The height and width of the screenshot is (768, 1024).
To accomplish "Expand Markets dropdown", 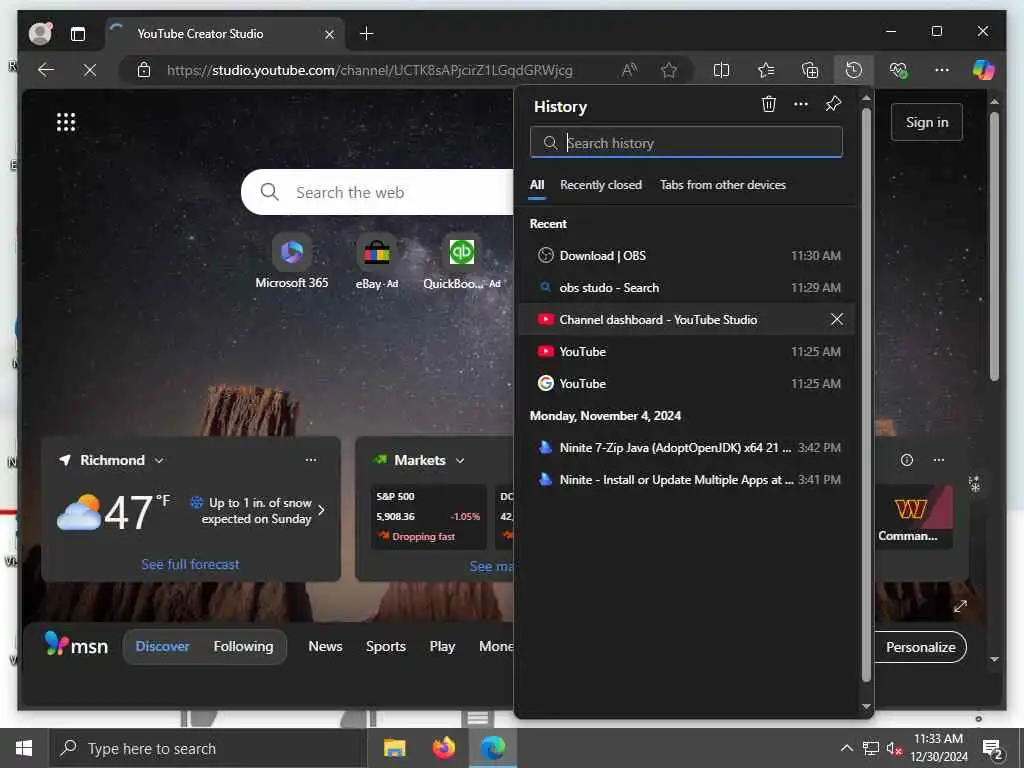I will tap(460, 460).
